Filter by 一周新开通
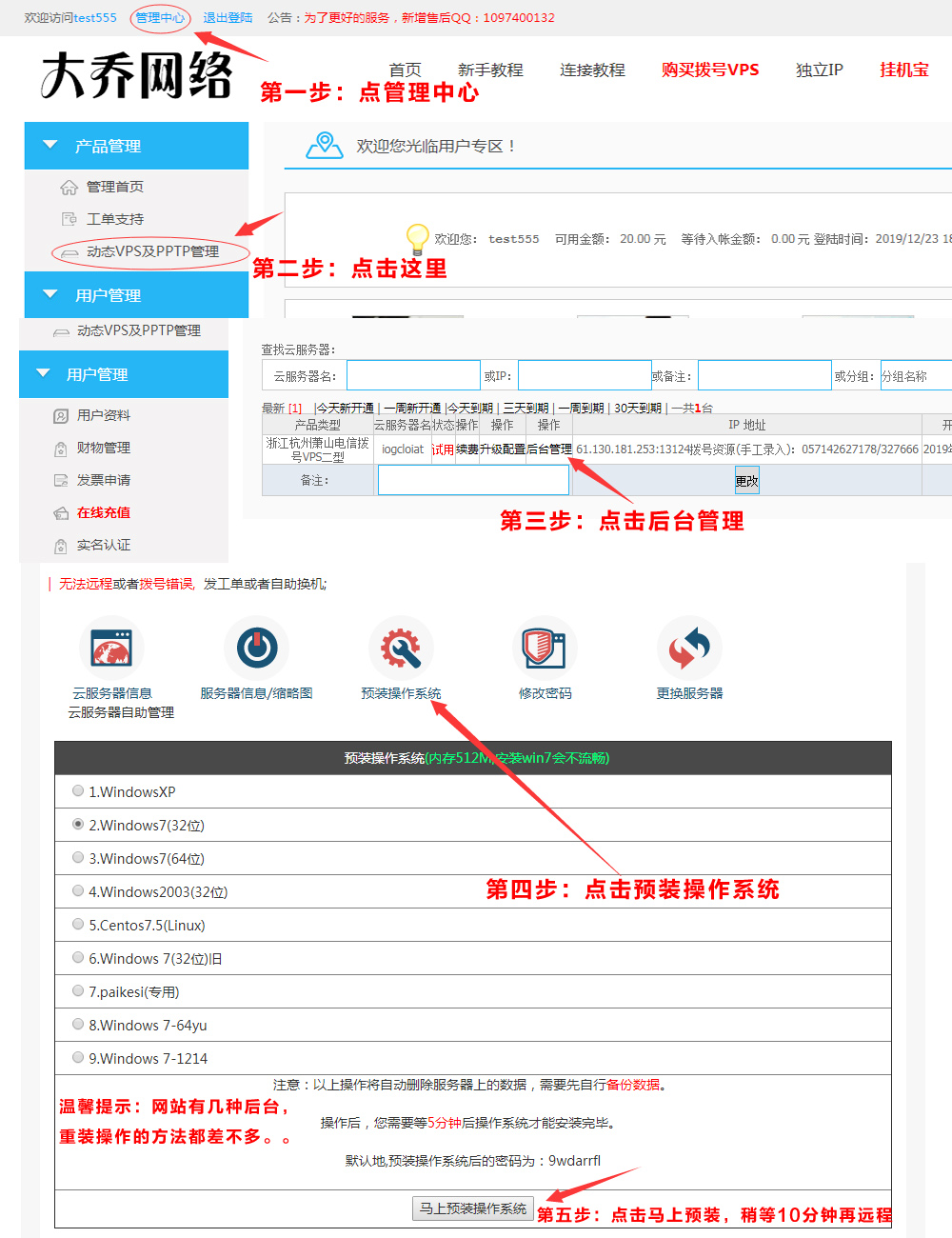The height and width of the screenshot is (1238, 952). pos(412,408)
